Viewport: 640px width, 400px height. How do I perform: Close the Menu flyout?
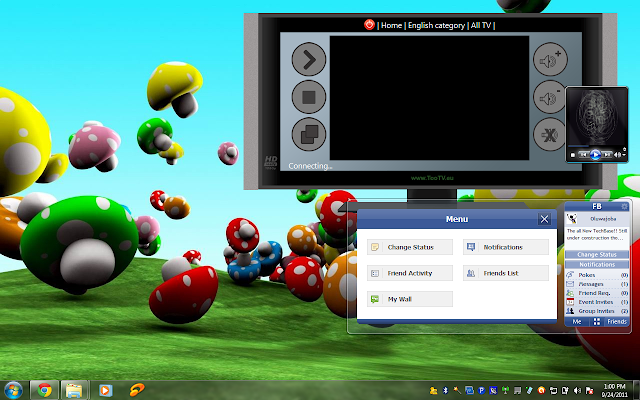tap(544, 219)
